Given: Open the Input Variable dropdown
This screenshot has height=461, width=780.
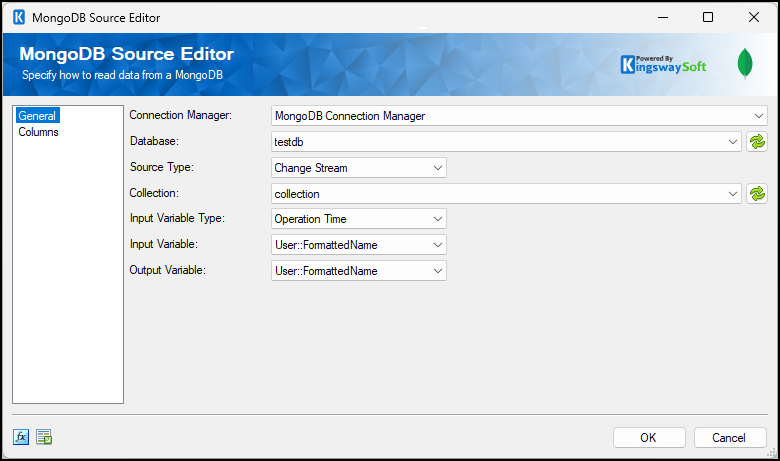Looking at the screenshot, I should (x=359, y=245).
